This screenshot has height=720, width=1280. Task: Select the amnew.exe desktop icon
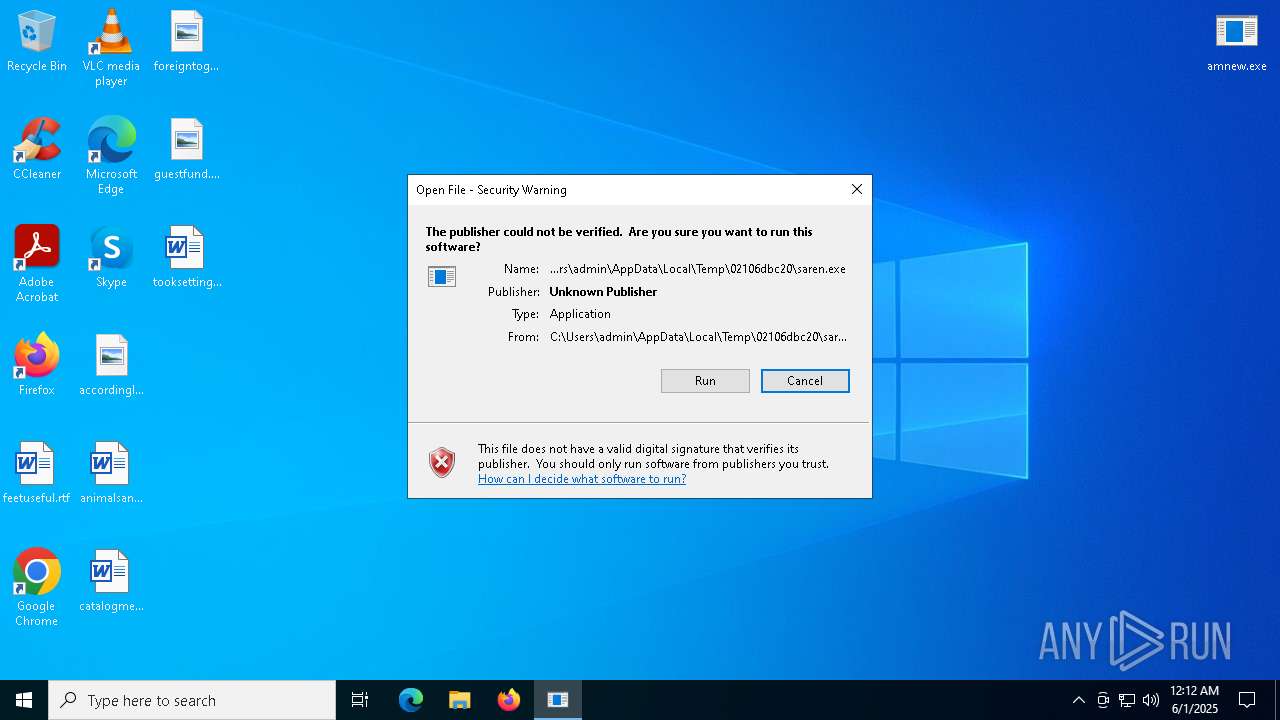point(1236,41)
